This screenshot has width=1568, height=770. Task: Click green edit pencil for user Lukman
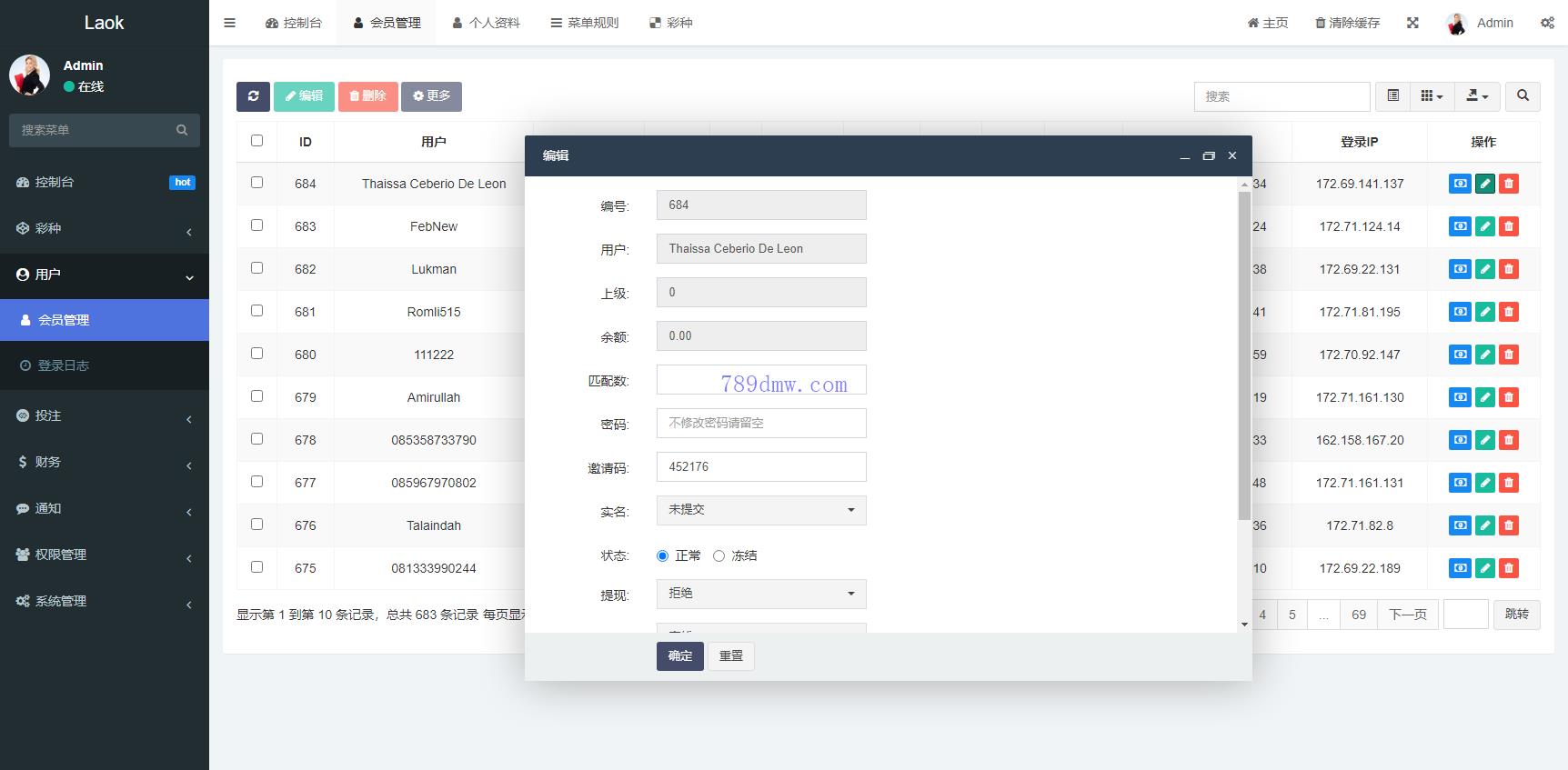point(1484,269)
